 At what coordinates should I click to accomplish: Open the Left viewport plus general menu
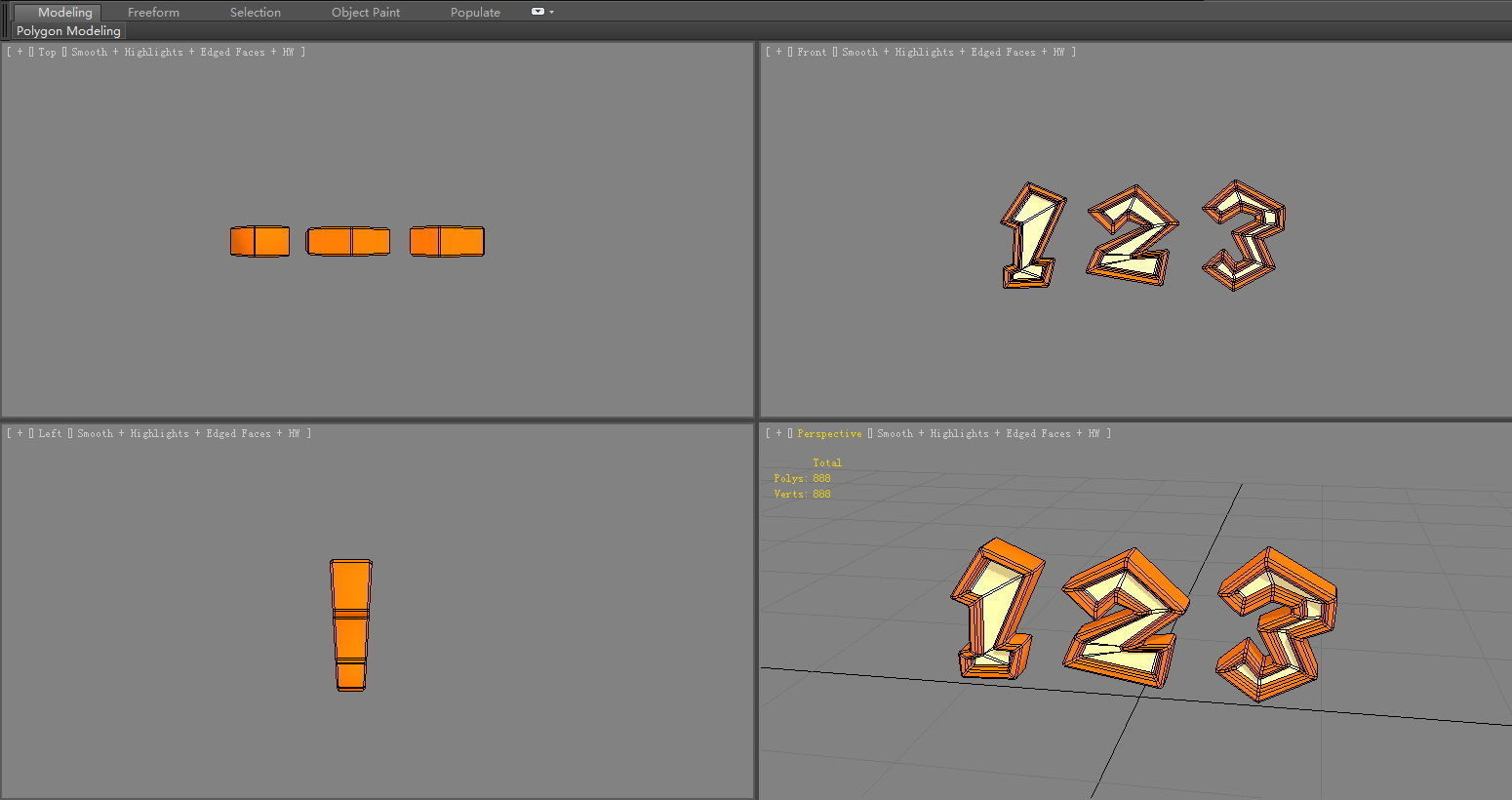(20, 434)
